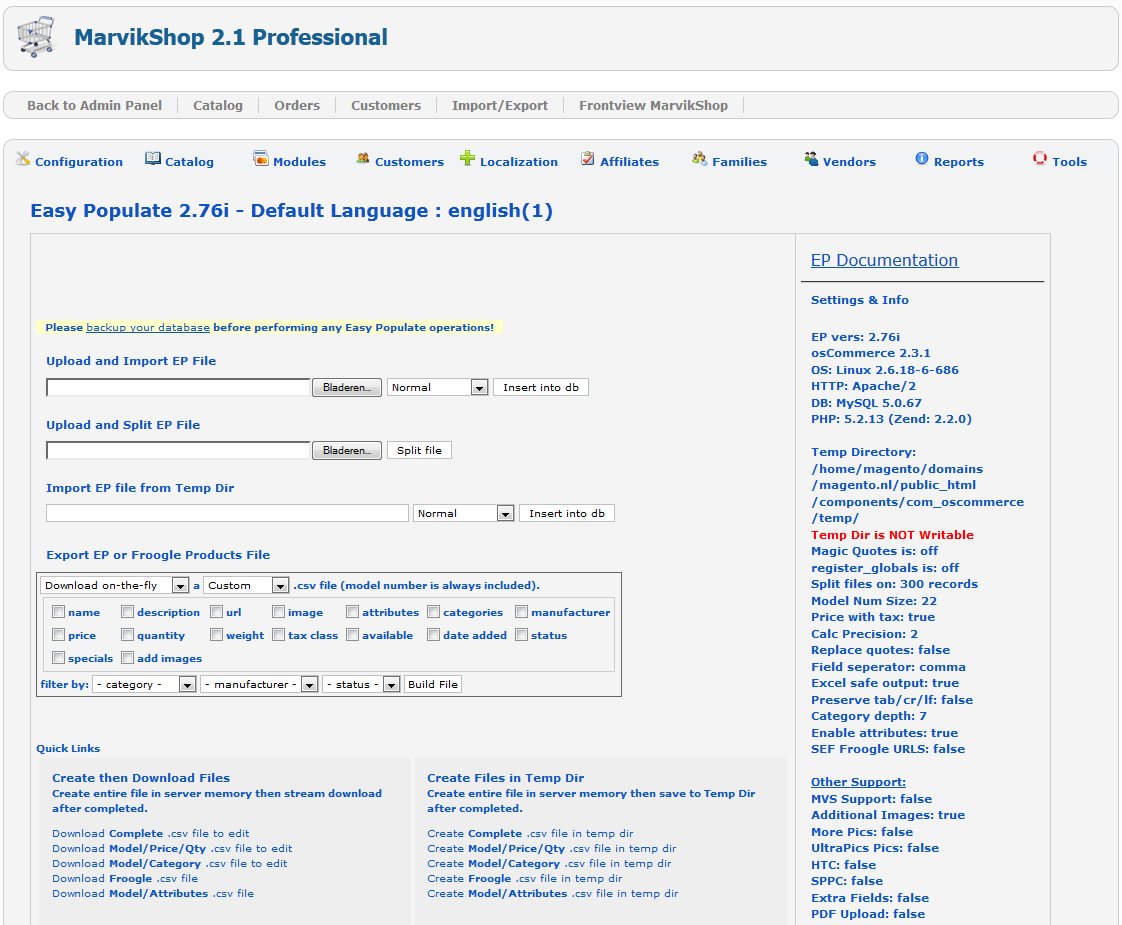Click the Vendors icon
This screenshot has height=925, width=1122.
(x=811, y=159)
